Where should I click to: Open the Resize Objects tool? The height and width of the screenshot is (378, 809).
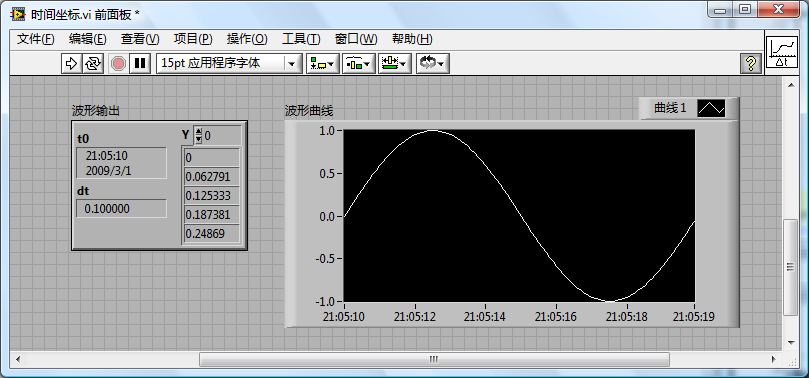pyautogui.click(x=395, y=63)
